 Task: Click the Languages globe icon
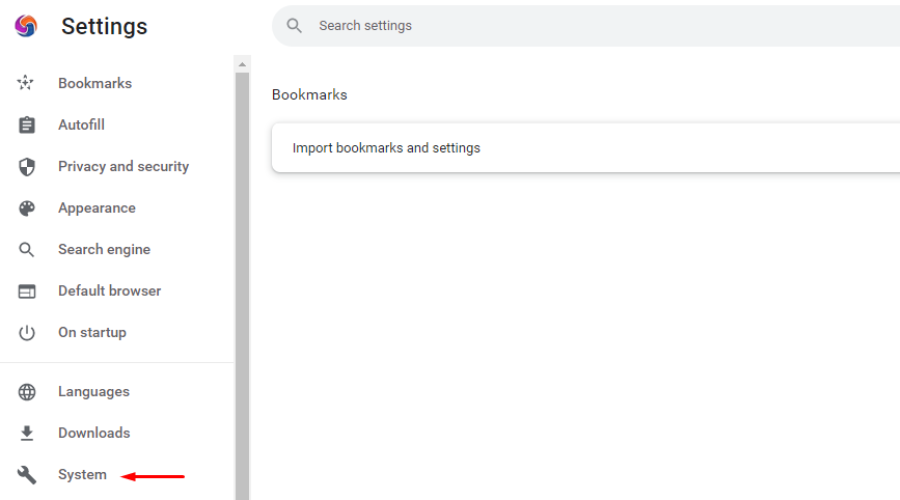[x=27, y=392]
